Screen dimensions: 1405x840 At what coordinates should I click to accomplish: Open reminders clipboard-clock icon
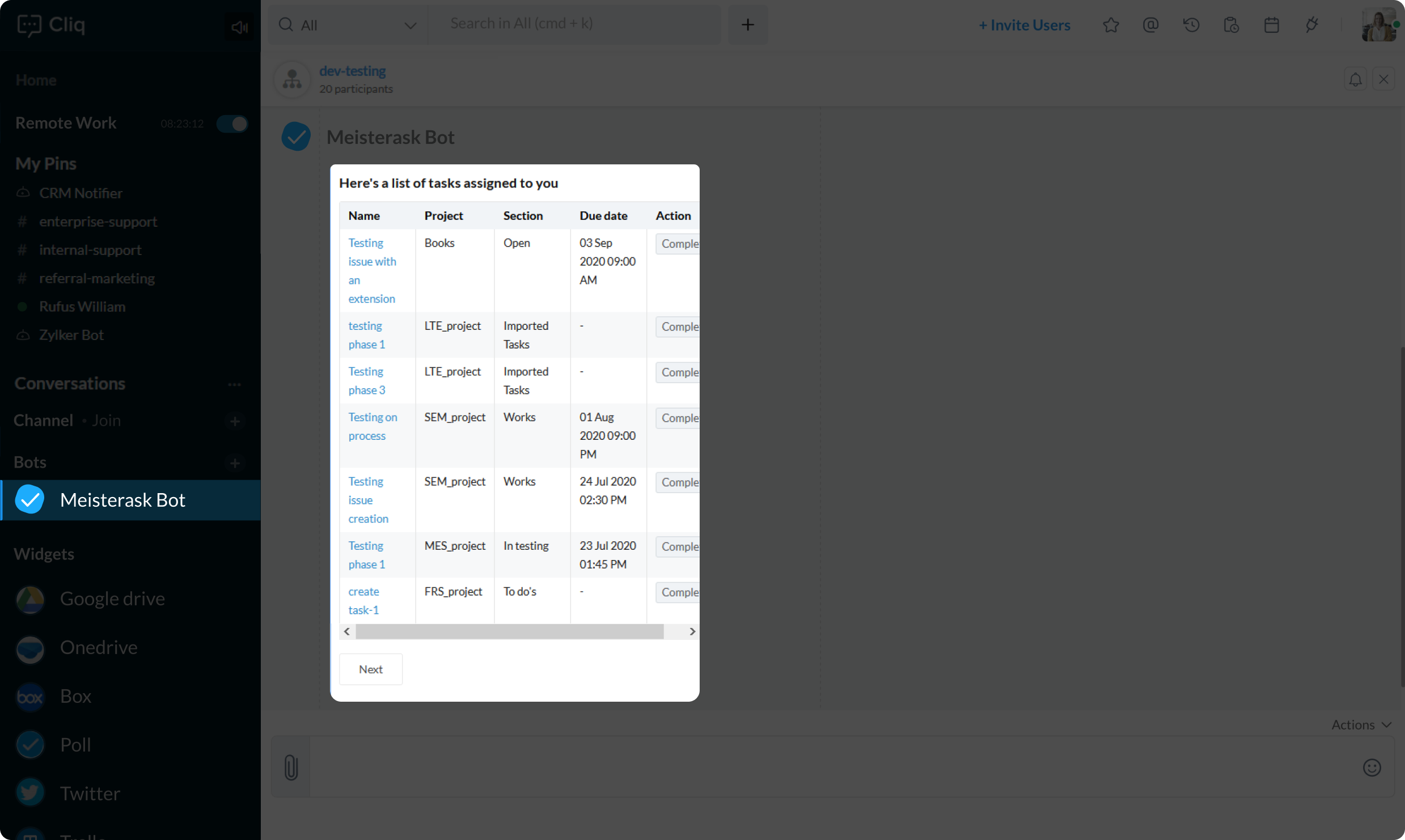[x=1231, y=25]
